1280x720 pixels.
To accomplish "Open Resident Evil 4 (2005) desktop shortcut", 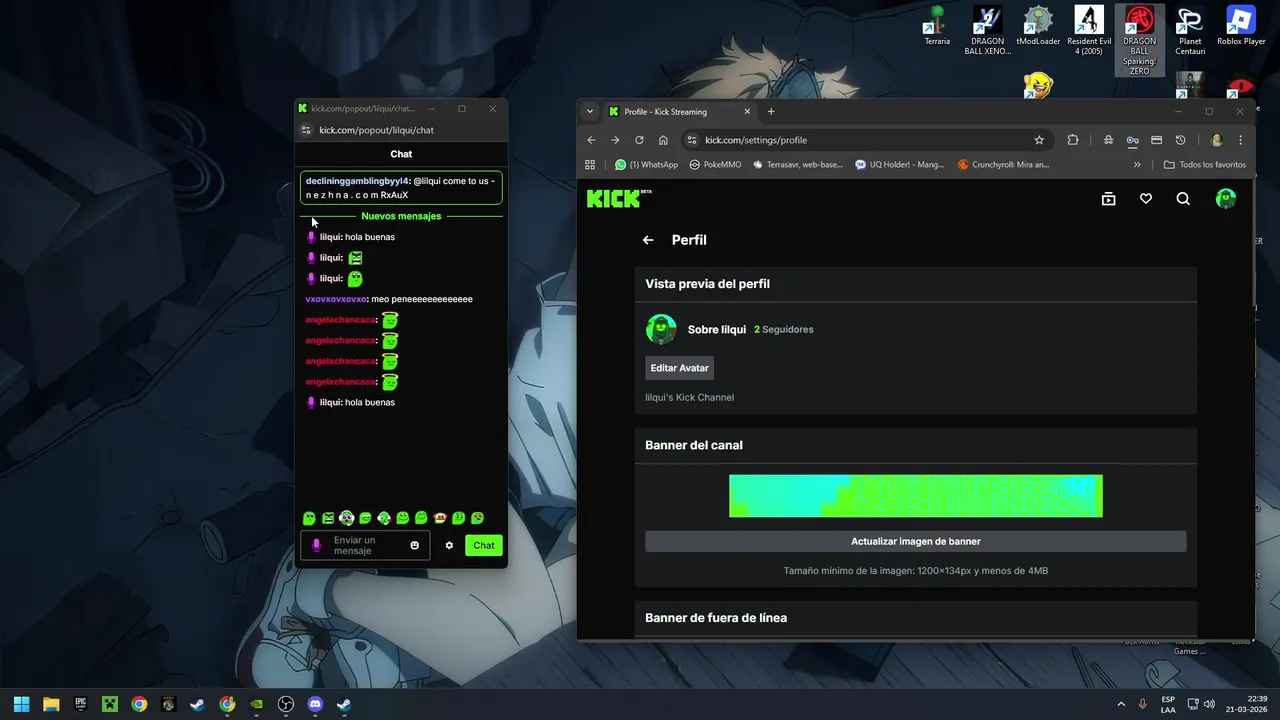I will click(x=1089, y=30).
